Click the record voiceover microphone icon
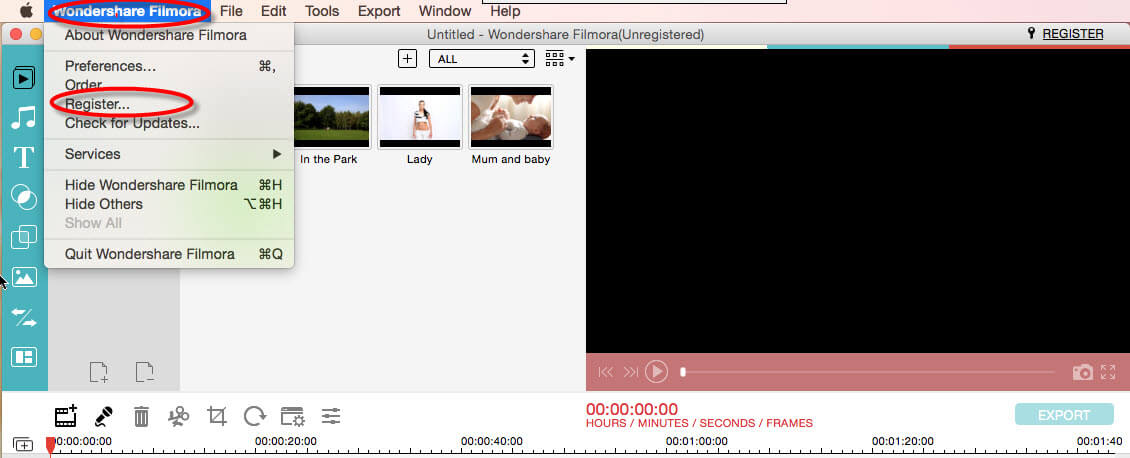The height and width of the screenshot is (458, 1130). [x=104, y=416]
